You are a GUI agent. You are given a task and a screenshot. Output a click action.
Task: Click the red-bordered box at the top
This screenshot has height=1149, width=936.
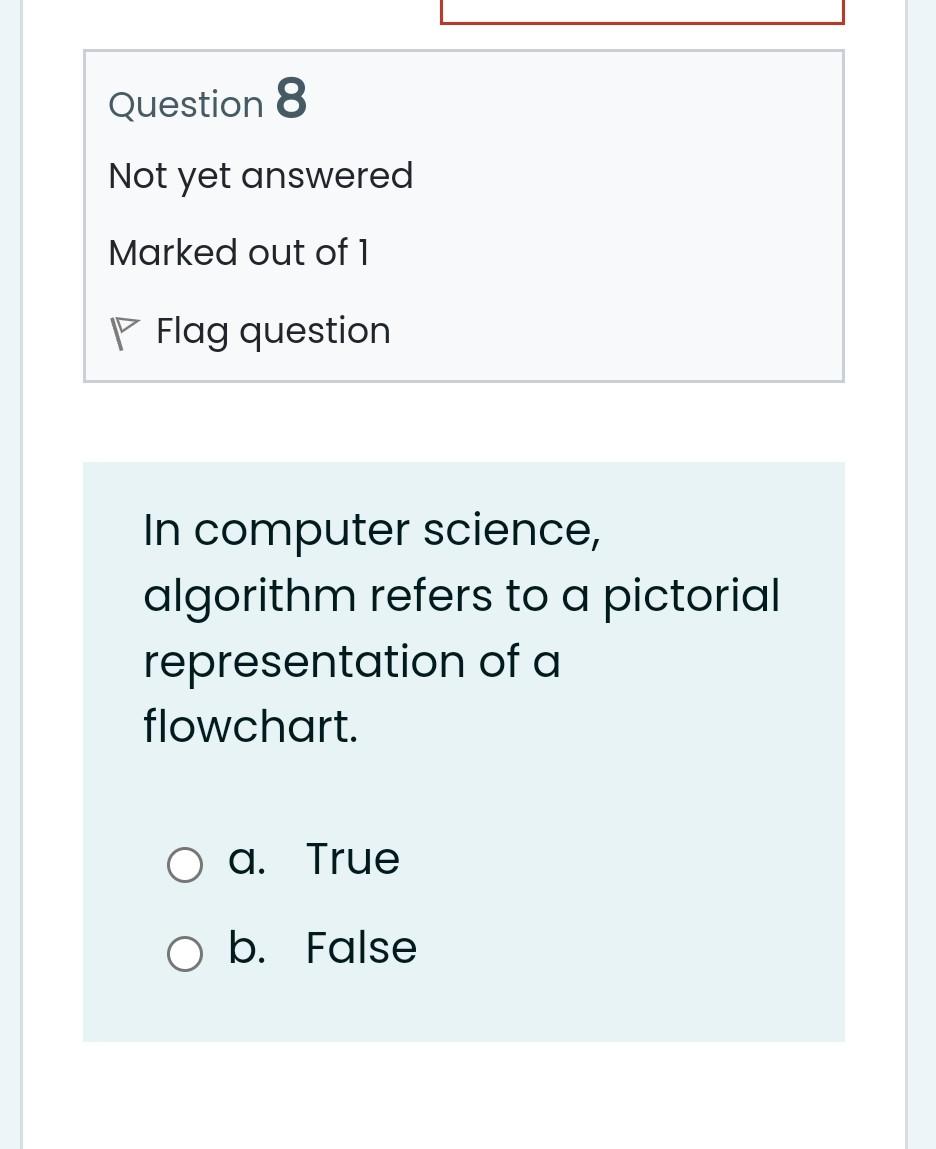(642, 11)
